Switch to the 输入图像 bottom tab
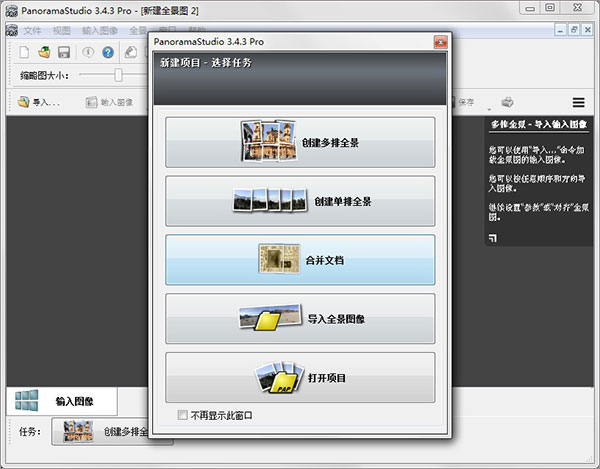Viewport: 600px width, 469px height. point(62,401)
